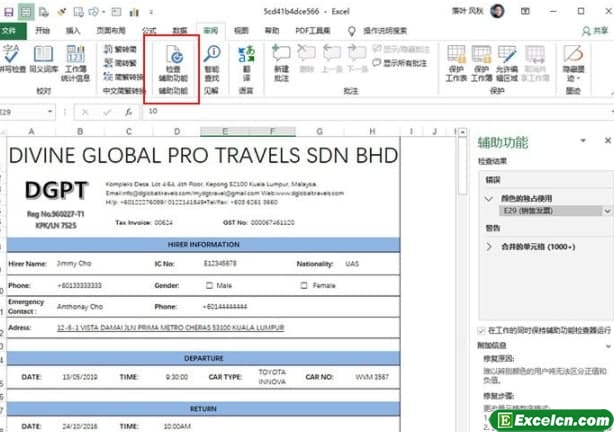Click the Save icon in quick access toolbar
614x432 pixels.
point(9,12)
